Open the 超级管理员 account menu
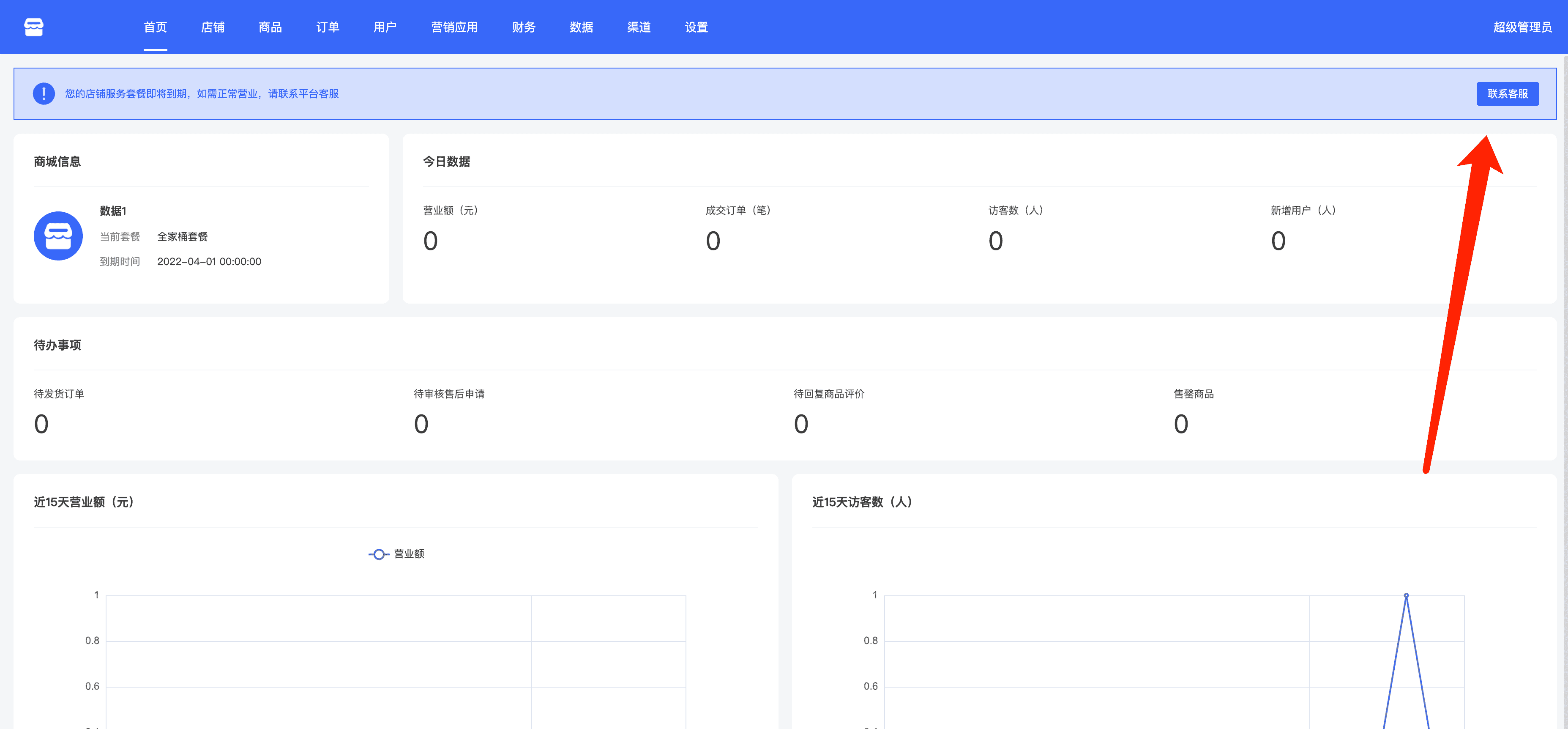This screenshot has height=729, width=1568. click(1522, 27)
